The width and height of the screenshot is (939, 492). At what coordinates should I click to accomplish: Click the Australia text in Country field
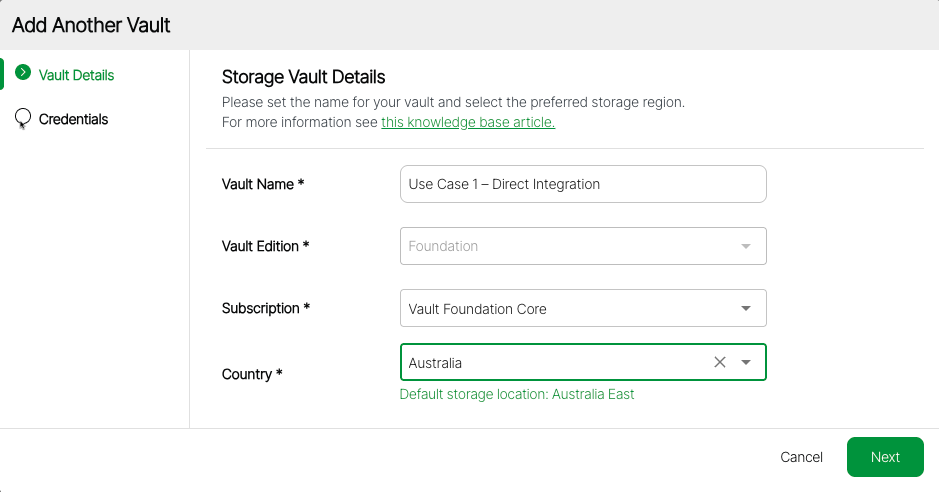point(436,363)
